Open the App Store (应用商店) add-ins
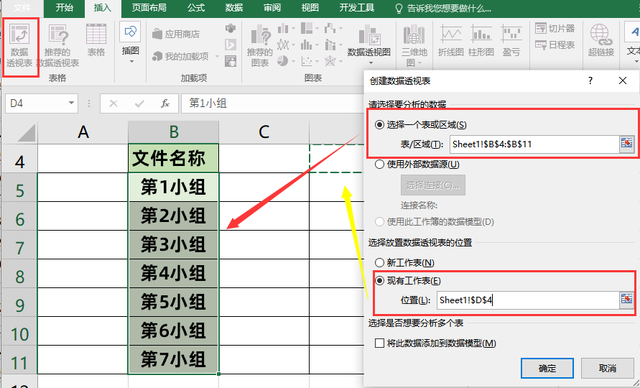 point(176,34)
